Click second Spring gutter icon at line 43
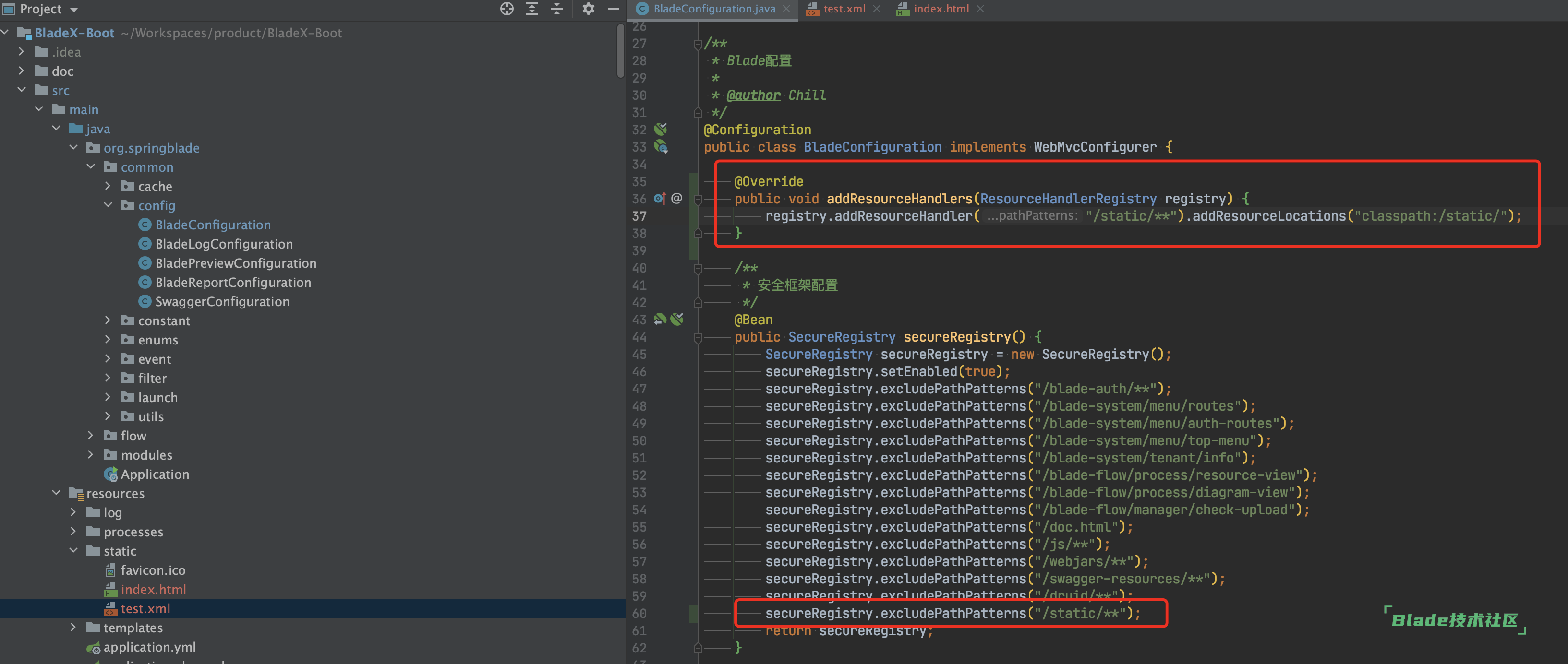The width and height of the screenshot is (1568, 664). point(677,319)
